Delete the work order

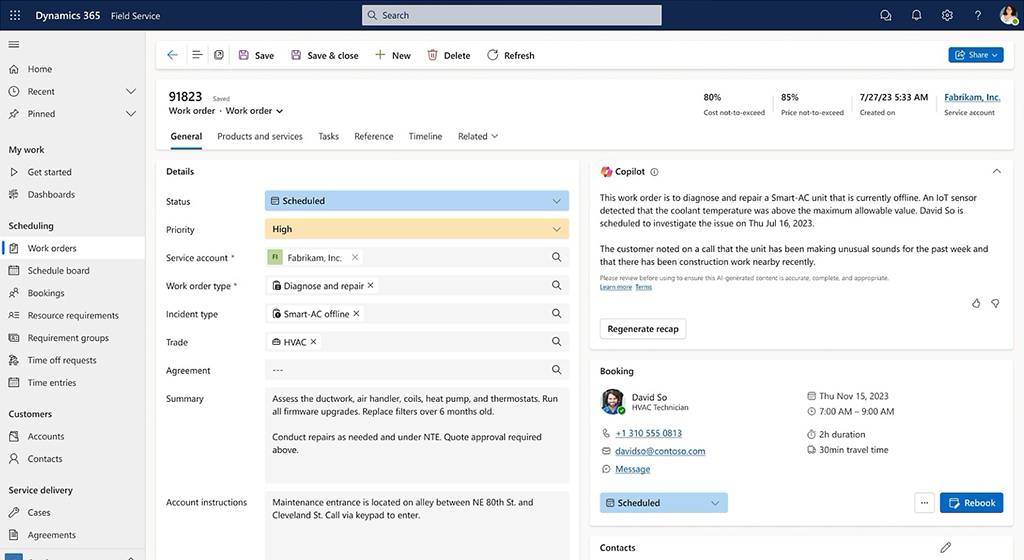(x=449, y=55)
